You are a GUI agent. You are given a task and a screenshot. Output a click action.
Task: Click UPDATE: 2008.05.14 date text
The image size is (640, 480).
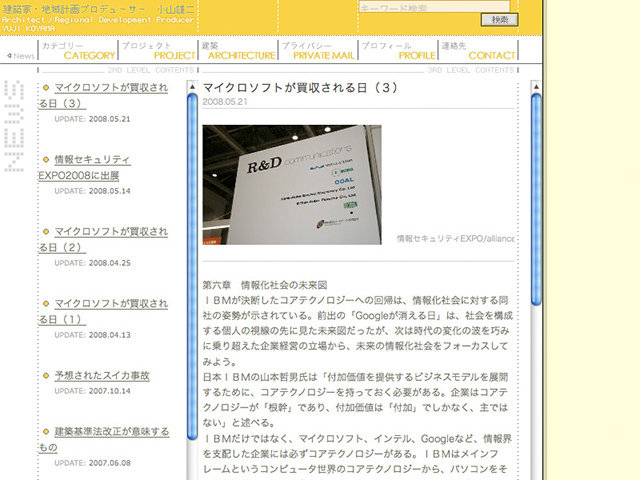[x=93, y=191]
